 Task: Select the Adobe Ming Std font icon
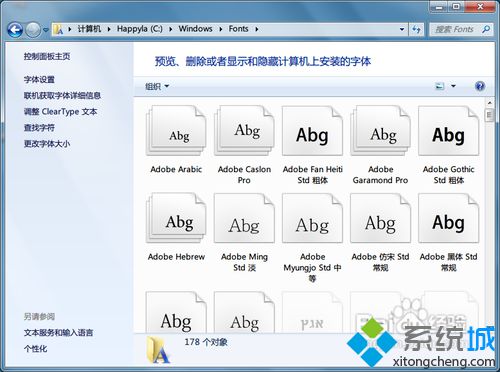tap(244, 218)
